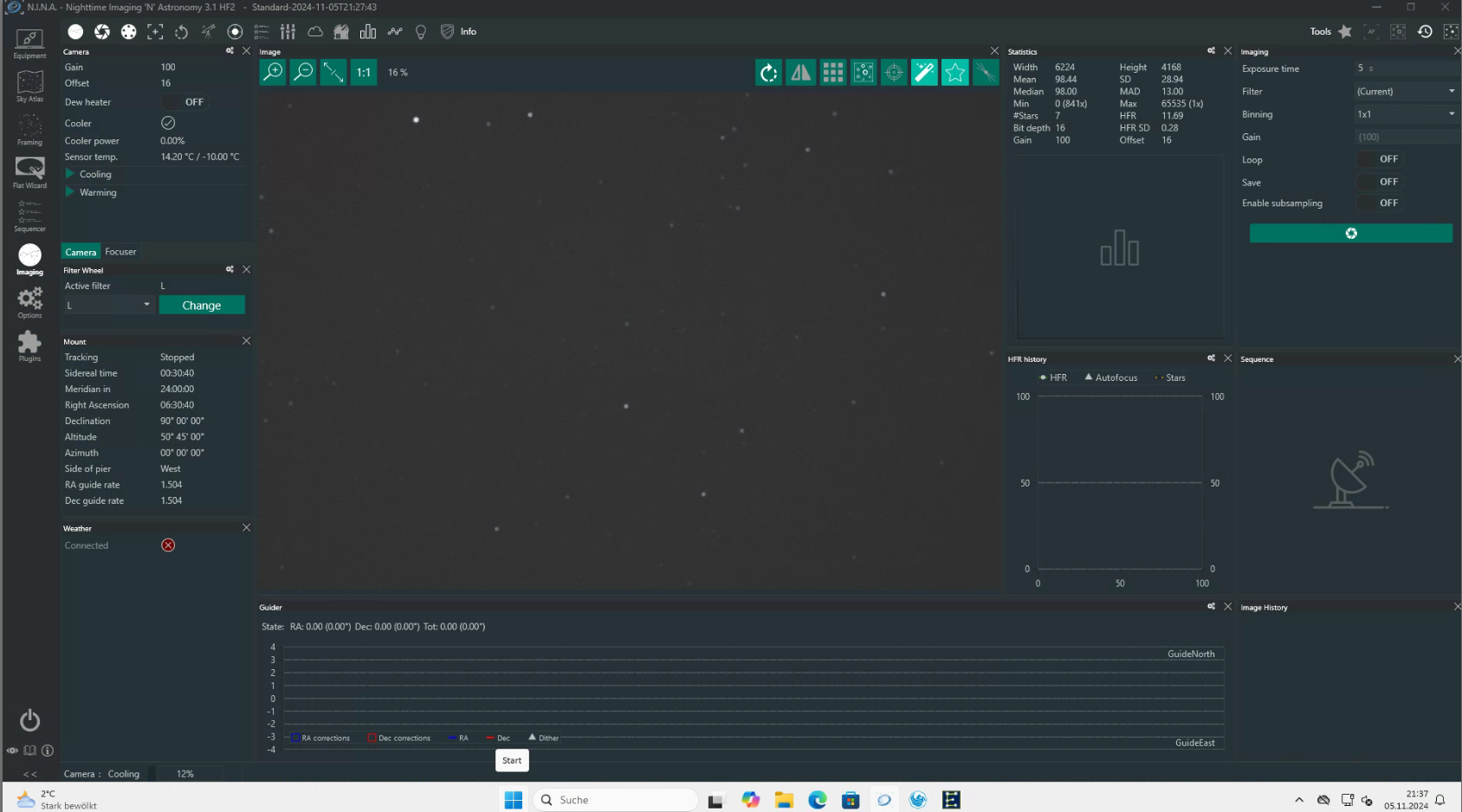Viewport: 1462px width, 812px height.
Task: Toggle the Weather panel cloud icon
Action: click(315, 32)
